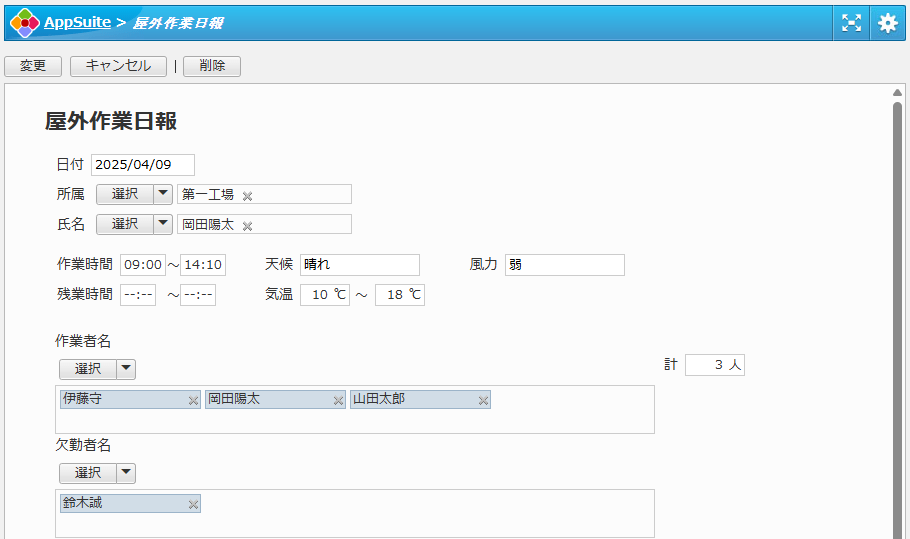
Task: Expand the 氏名 selection dropdown arrow
Action: pos(163,224)
